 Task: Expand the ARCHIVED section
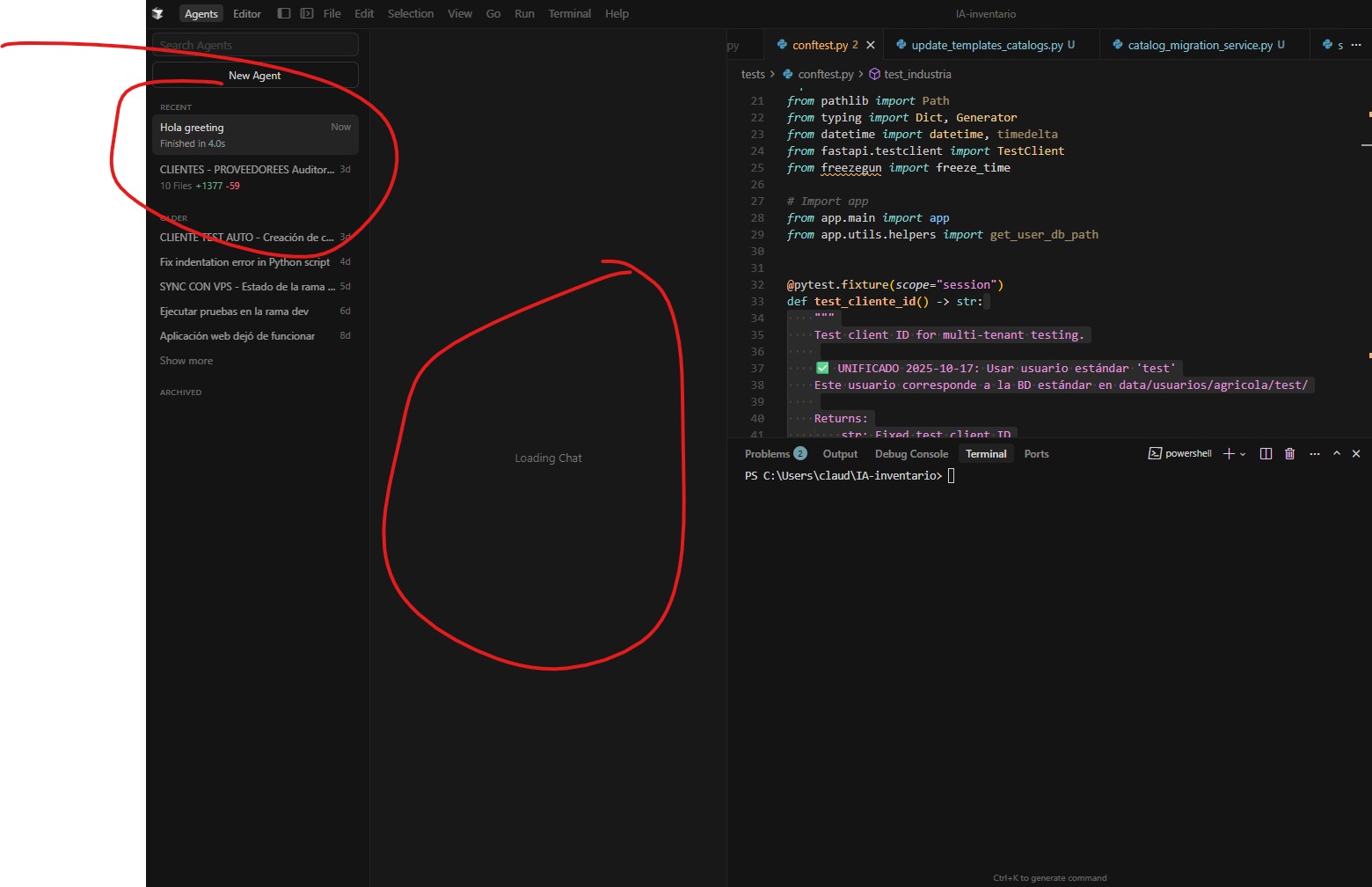point(181,392)
